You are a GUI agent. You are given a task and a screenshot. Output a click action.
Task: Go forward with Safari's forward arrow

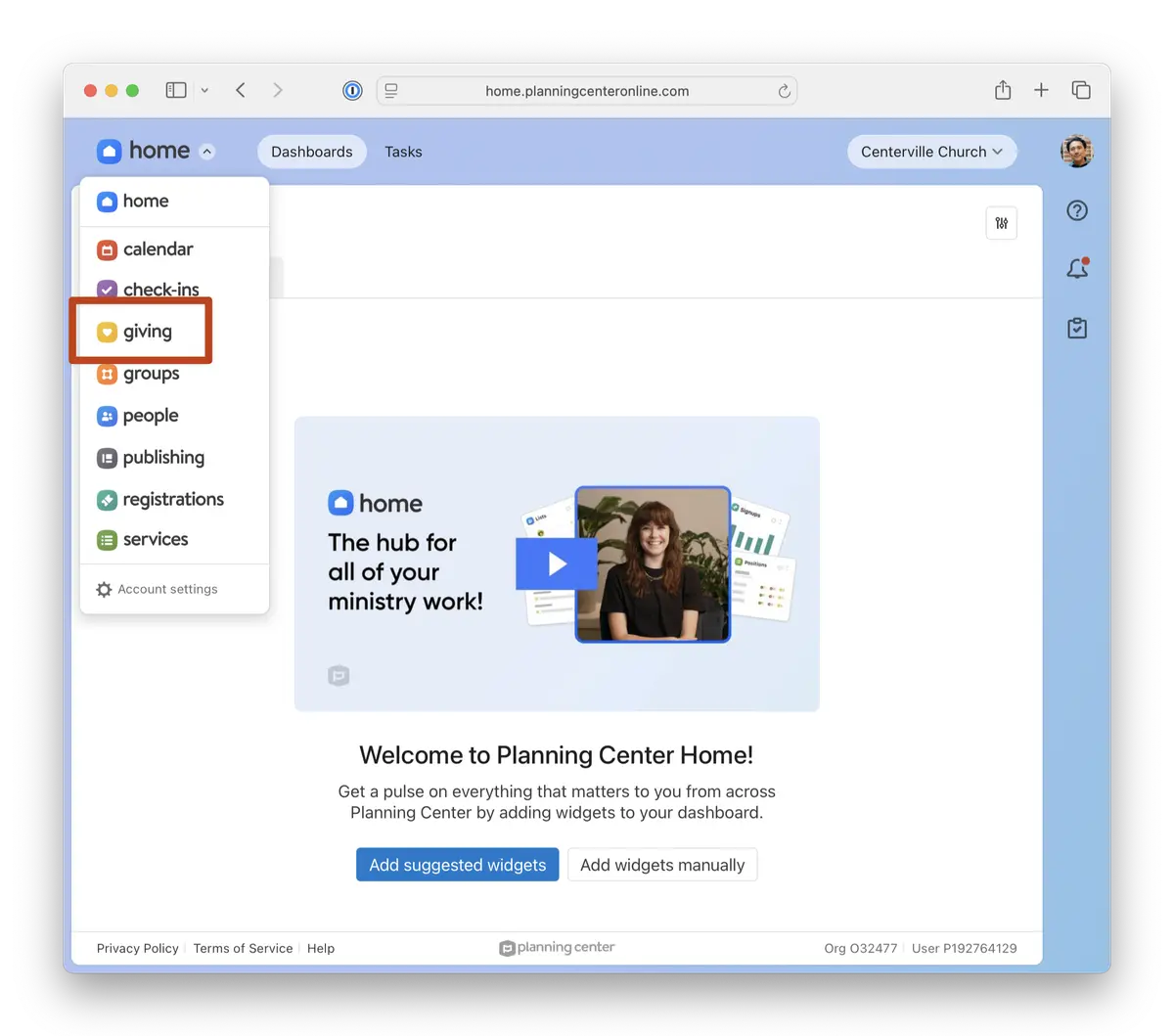pos(278,90)
